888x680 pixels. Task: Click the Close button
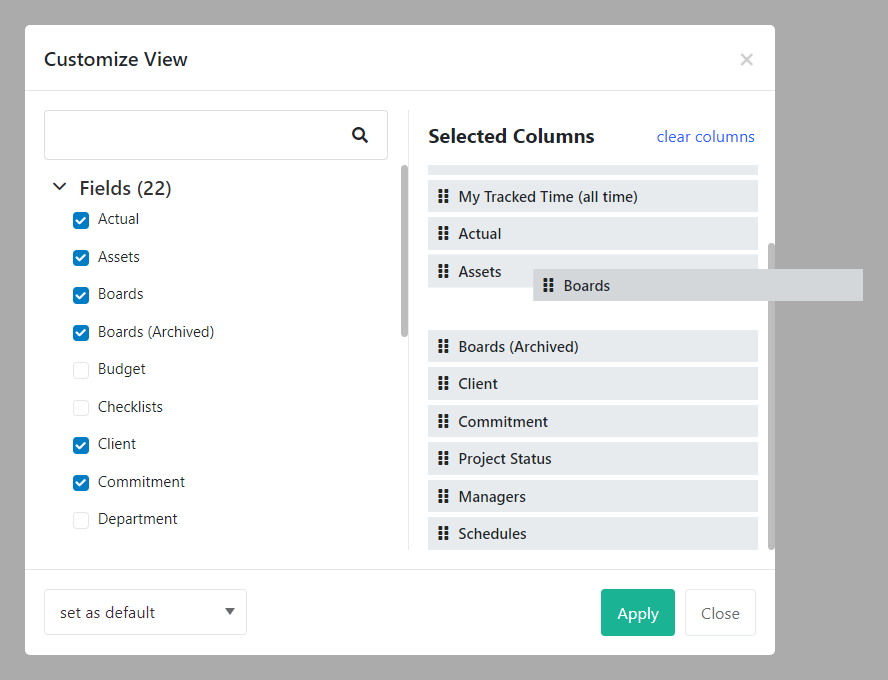720,612
